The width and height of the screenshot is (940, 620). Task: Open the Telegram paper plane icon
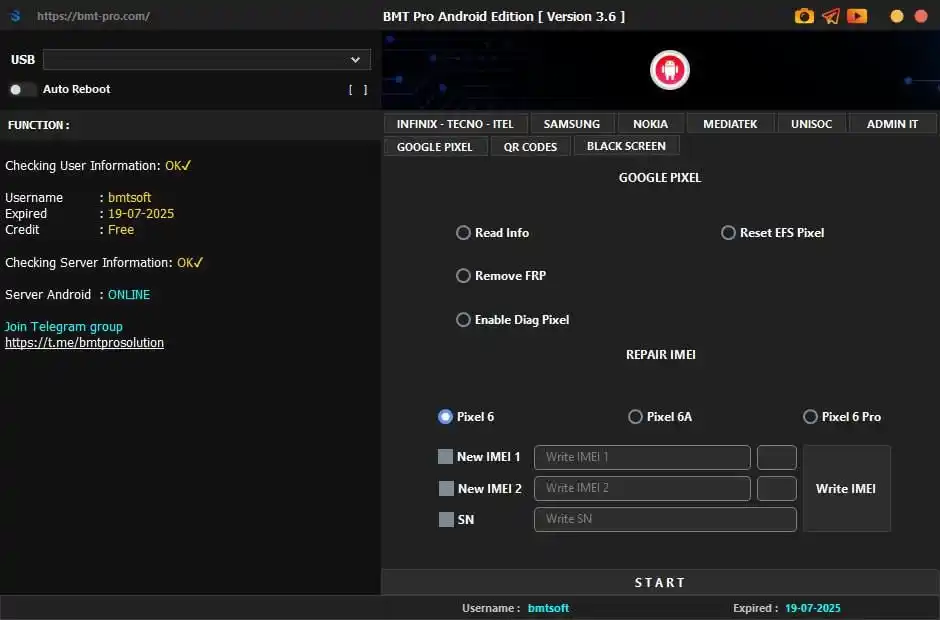click(x=830, y=16)
